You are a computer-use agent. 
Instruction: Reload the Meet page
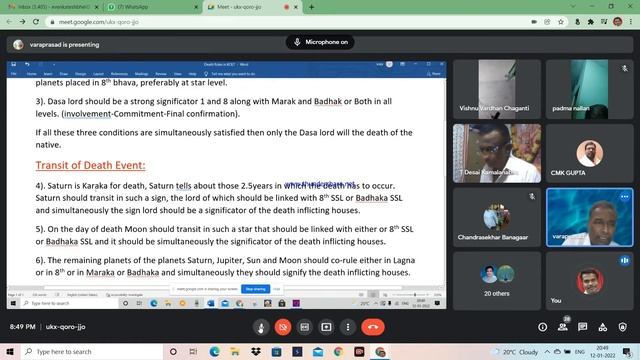point(36,22)
